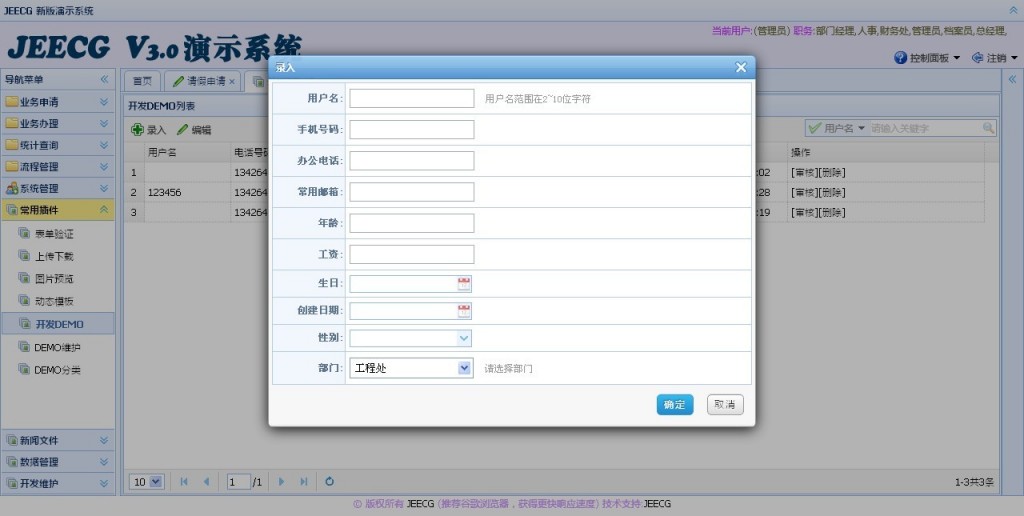Viewport: 1024px width, 516px height.
Task: Confirm the form with 确定 button
Action: (x=675, y=404)
